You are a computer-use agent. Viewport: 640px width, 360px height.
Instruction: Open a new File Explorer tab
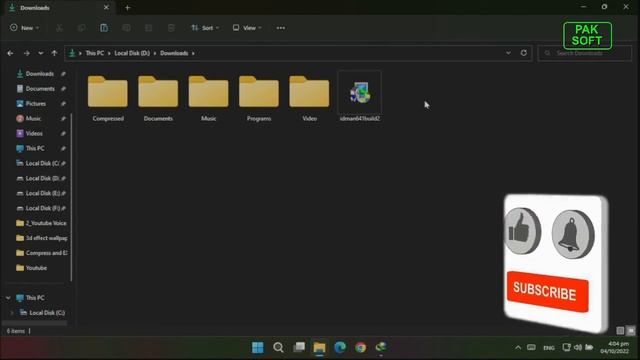pos(127,8)
